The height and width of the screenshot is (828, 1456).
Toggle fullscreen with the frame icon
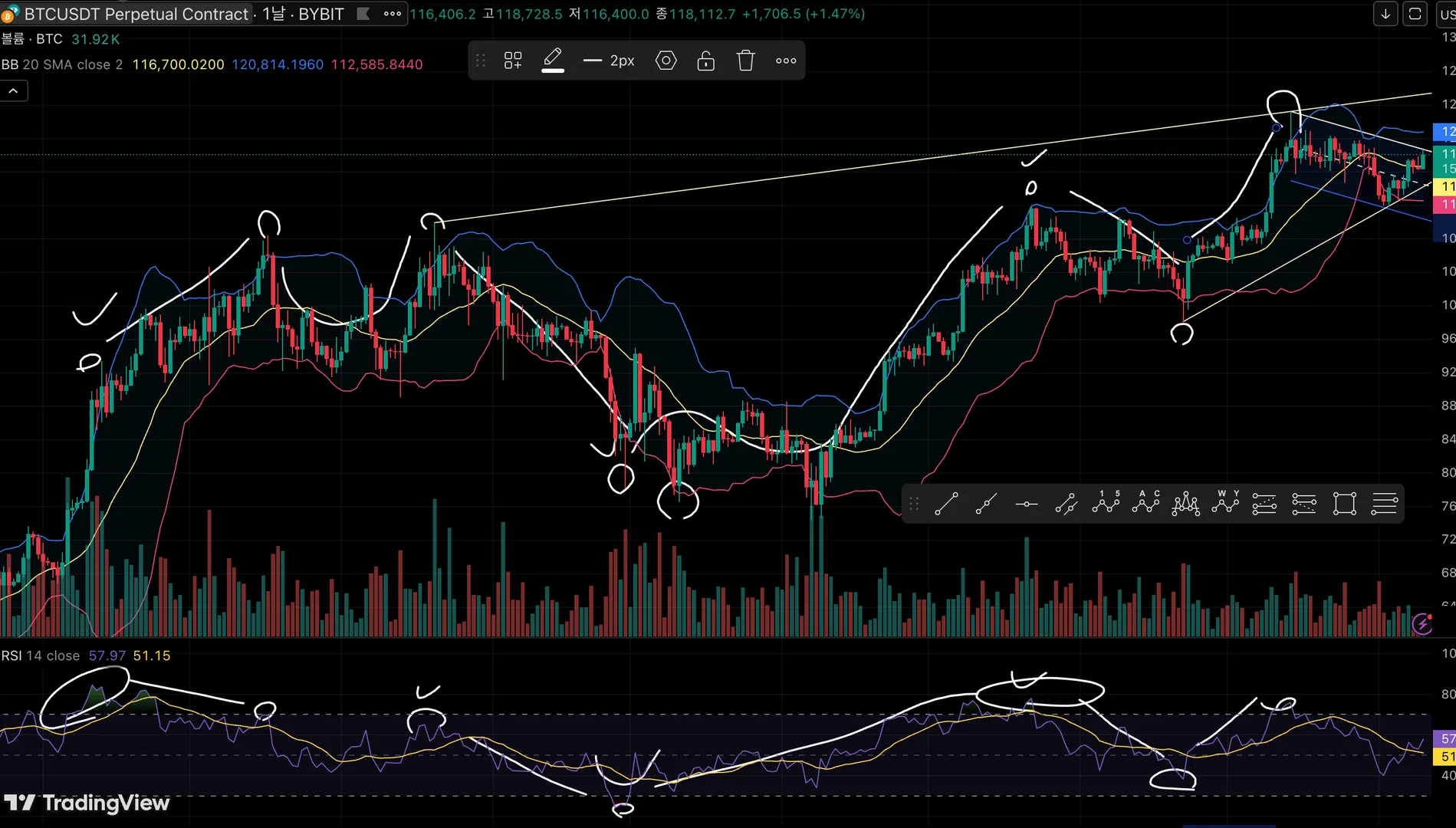coord(1415,14)
